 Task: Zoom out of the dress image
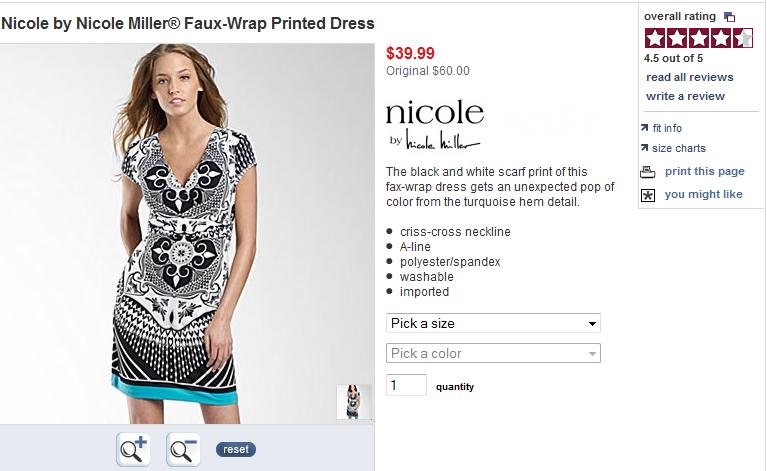(x=183, y=449)
